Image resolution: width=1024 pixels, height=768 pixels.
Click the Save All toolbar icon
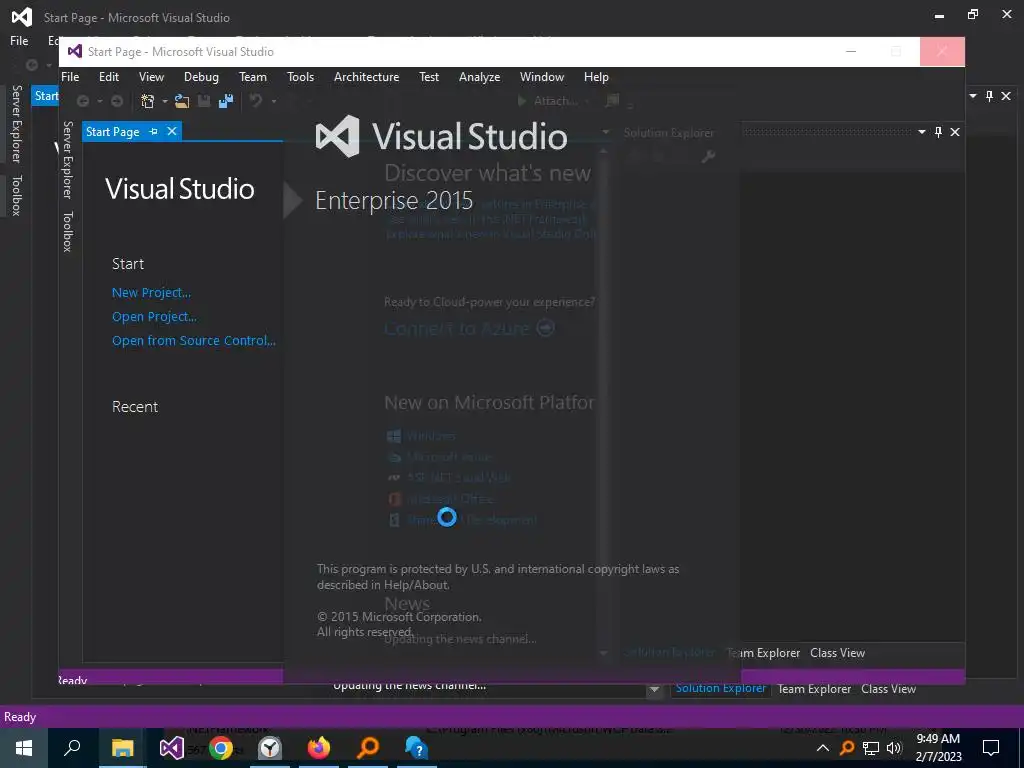click(226, 101)
